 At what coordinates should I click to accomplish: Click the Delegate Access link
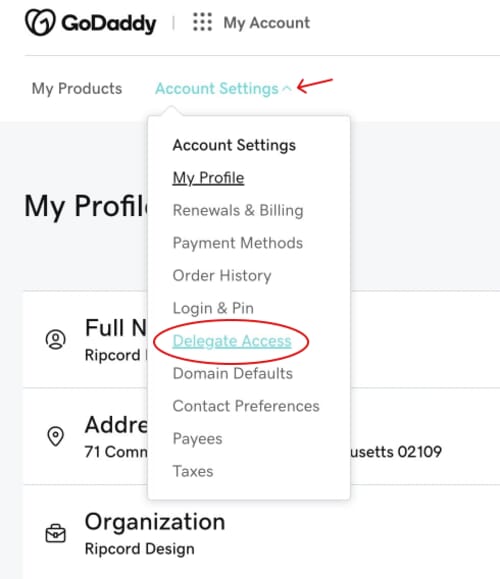232,341
